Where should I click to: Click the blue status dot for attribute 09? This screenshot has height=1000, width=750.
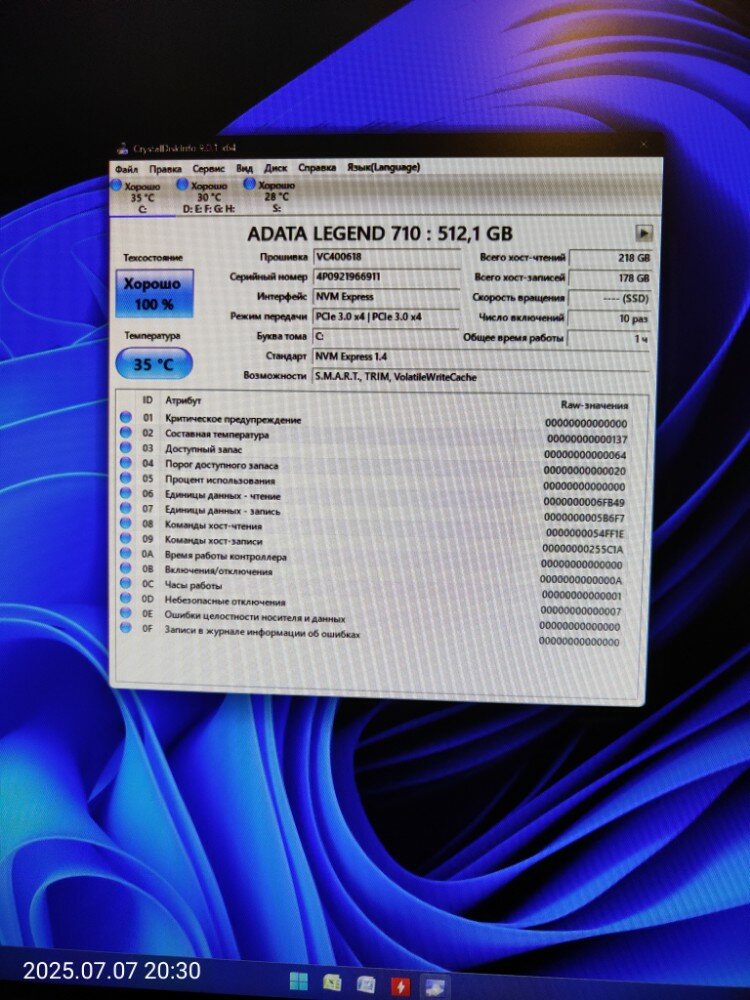coord(126,539)
